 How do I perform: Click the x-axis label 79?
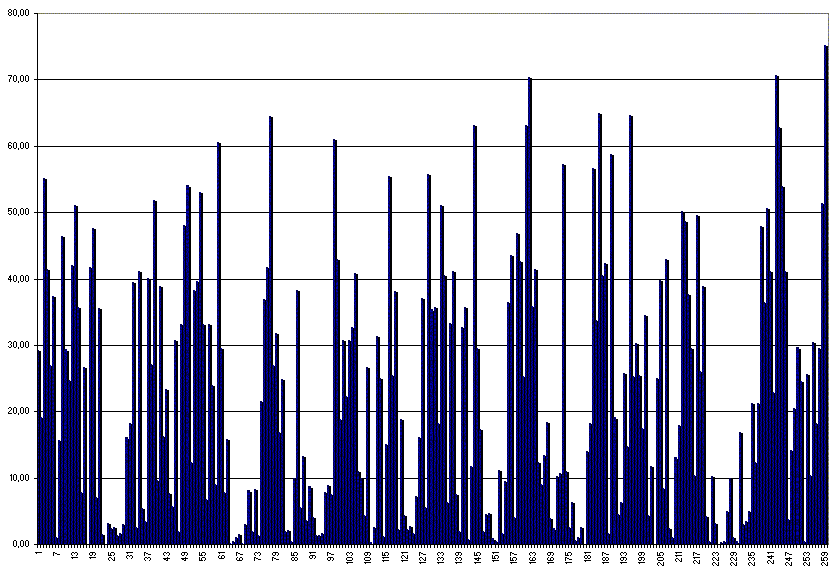pyautogui.click(x=276, y=555)
